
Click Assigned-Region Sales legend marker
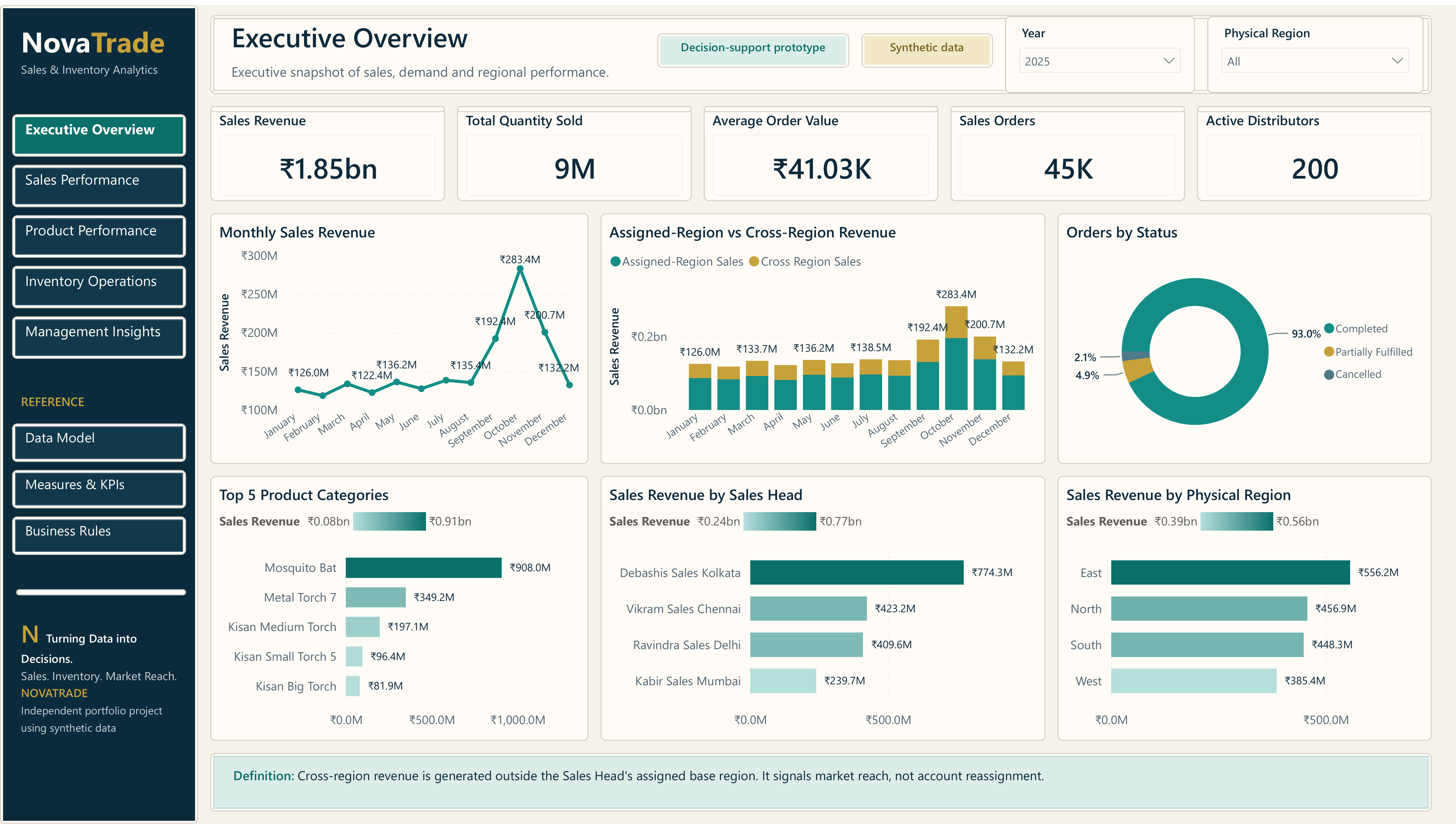tap(615, 262)
